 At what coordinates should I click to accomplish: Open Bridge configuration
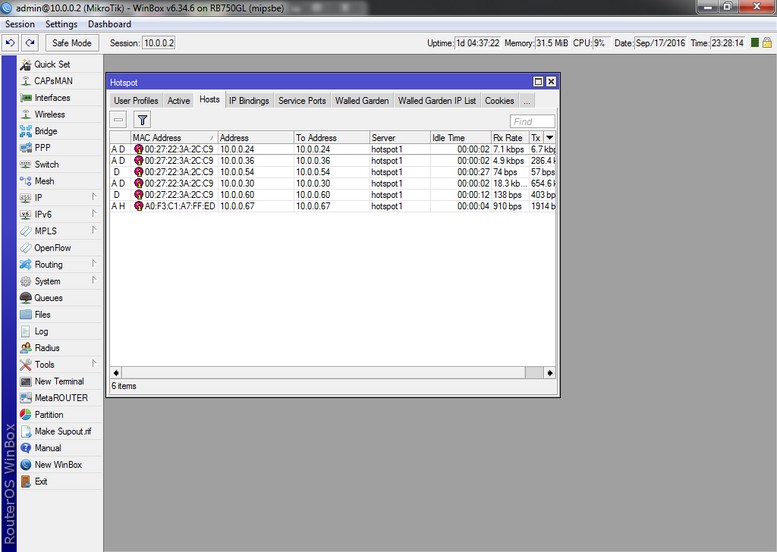pyautogui.click(x=46, y=131)
